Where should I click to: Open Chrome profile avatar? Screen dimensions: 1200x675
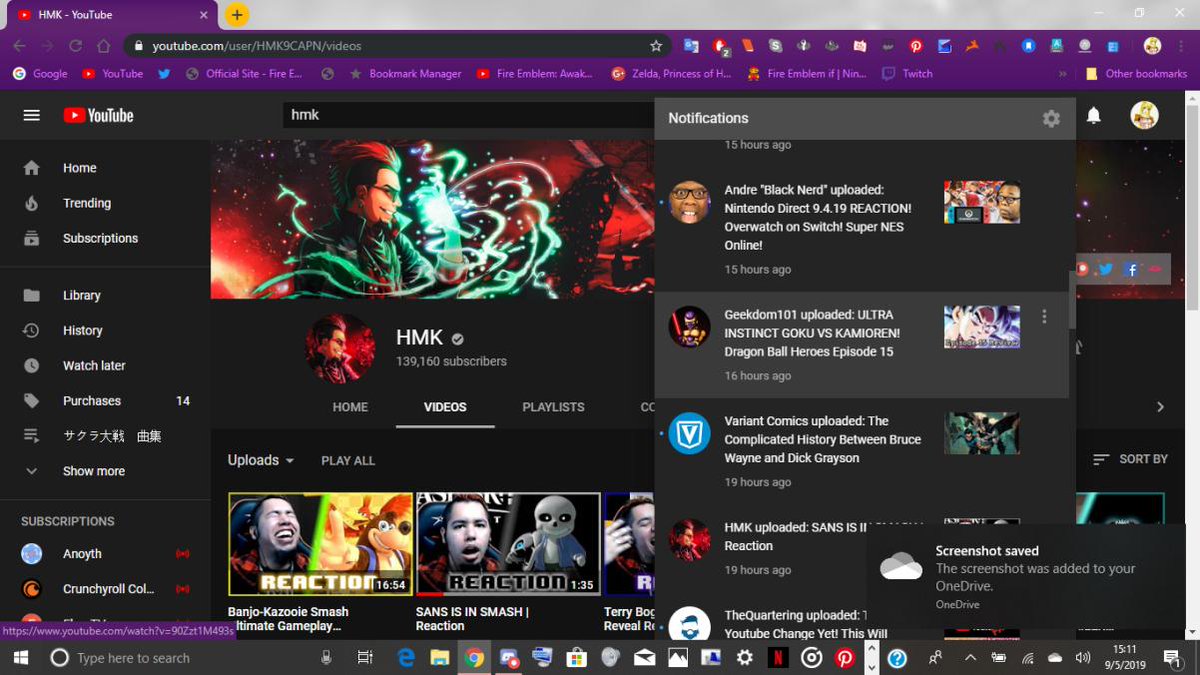(x=1152, y=46)
